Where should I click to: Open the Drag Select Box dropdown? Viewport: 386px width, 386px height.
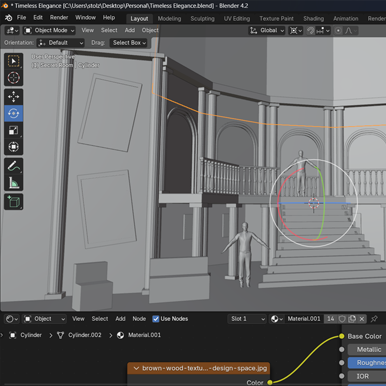pos(129,43)
